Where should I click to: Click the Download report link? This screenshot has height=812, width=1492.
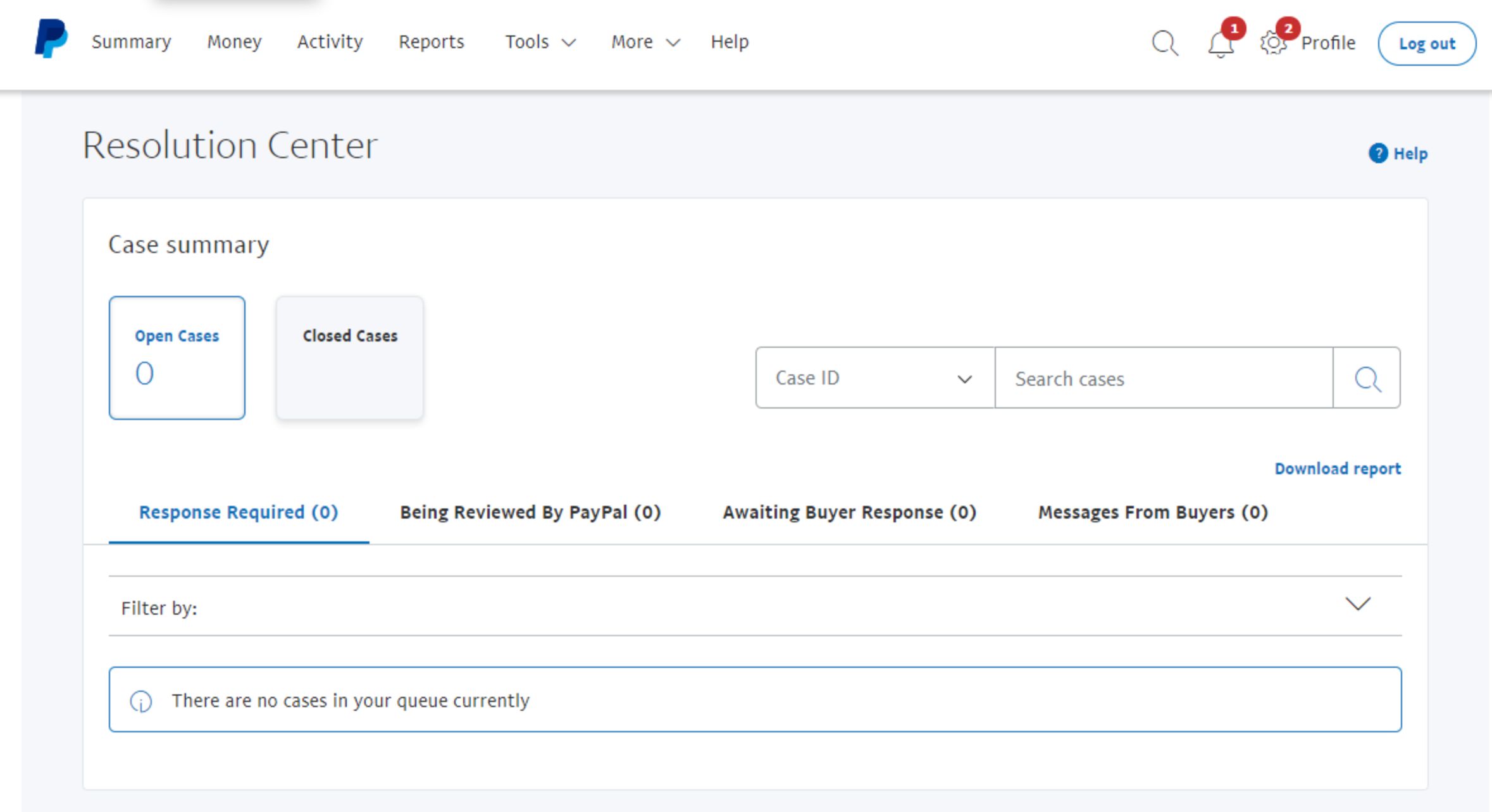1337,468
